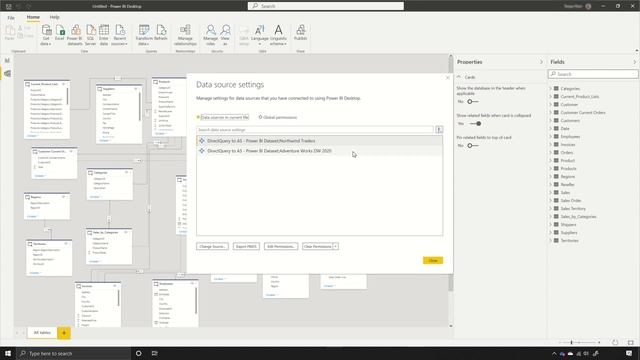
Task: Open Manage relationships from the ribbon
Action: click(185, 35)
